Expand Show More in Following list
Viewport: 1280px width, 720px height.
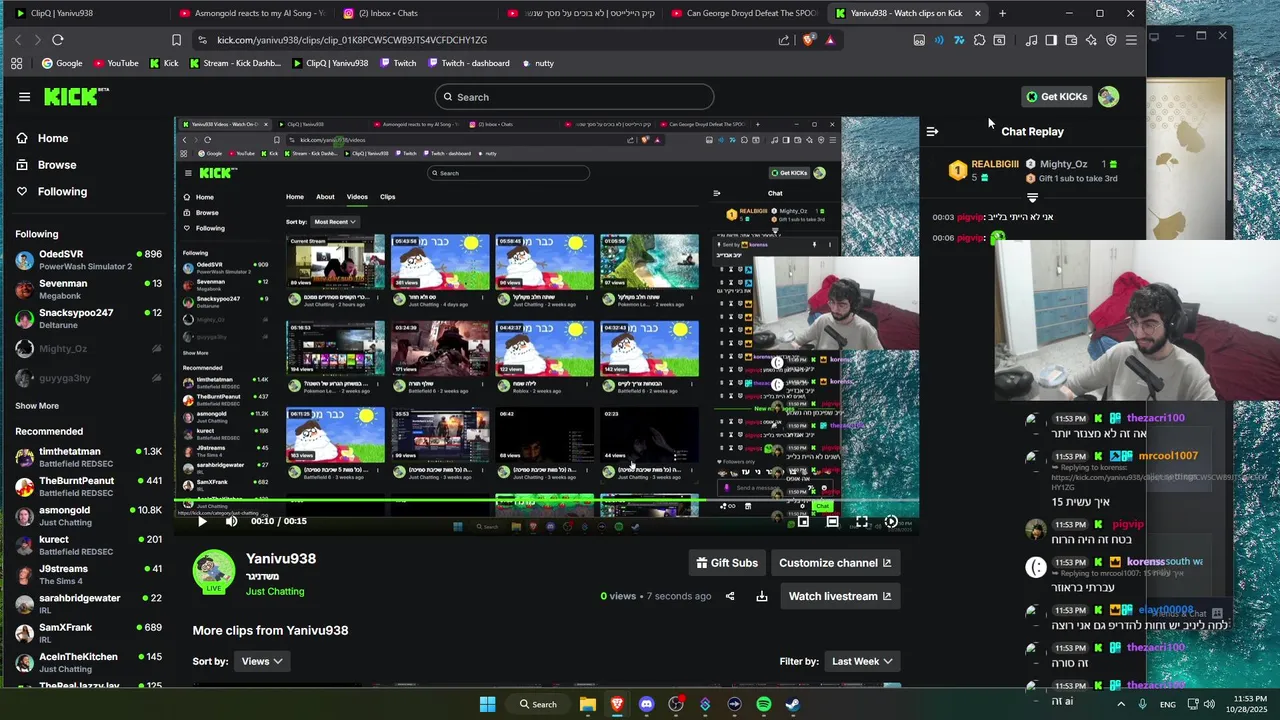pos(37,406)
